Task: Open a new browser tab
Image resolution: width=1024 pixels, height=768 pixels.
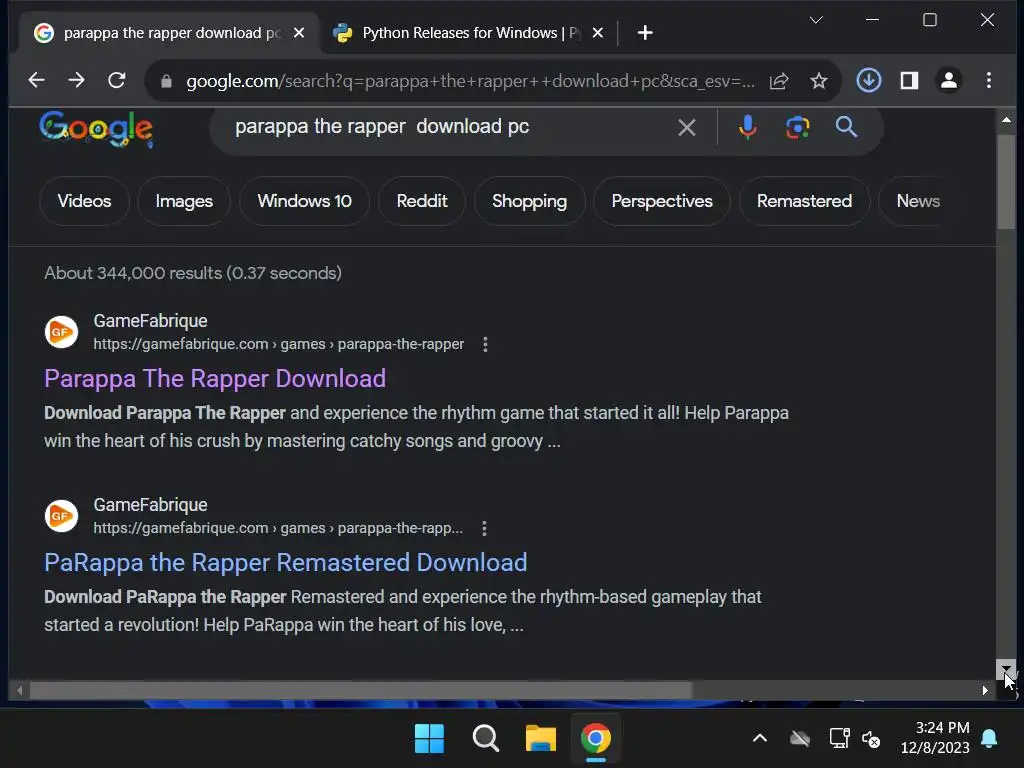Action: (645, 33)
